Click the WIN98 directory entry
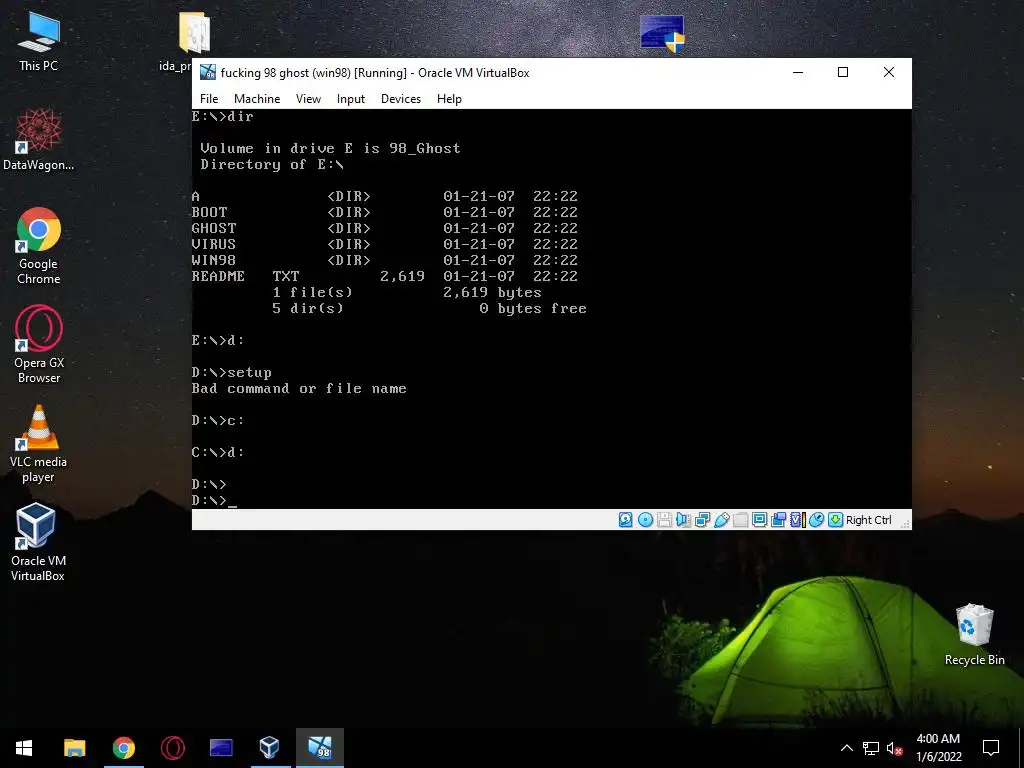Viewport: 1024px width, 768px height. coord(385,260)
